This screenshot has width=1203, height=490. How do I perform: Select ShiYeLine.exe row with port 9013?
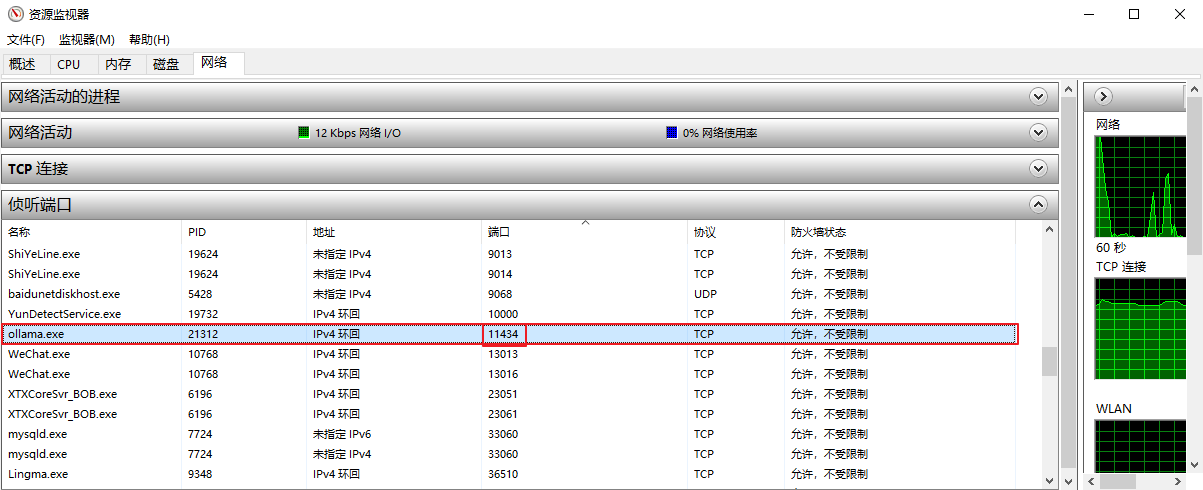(x=509, y=254)
